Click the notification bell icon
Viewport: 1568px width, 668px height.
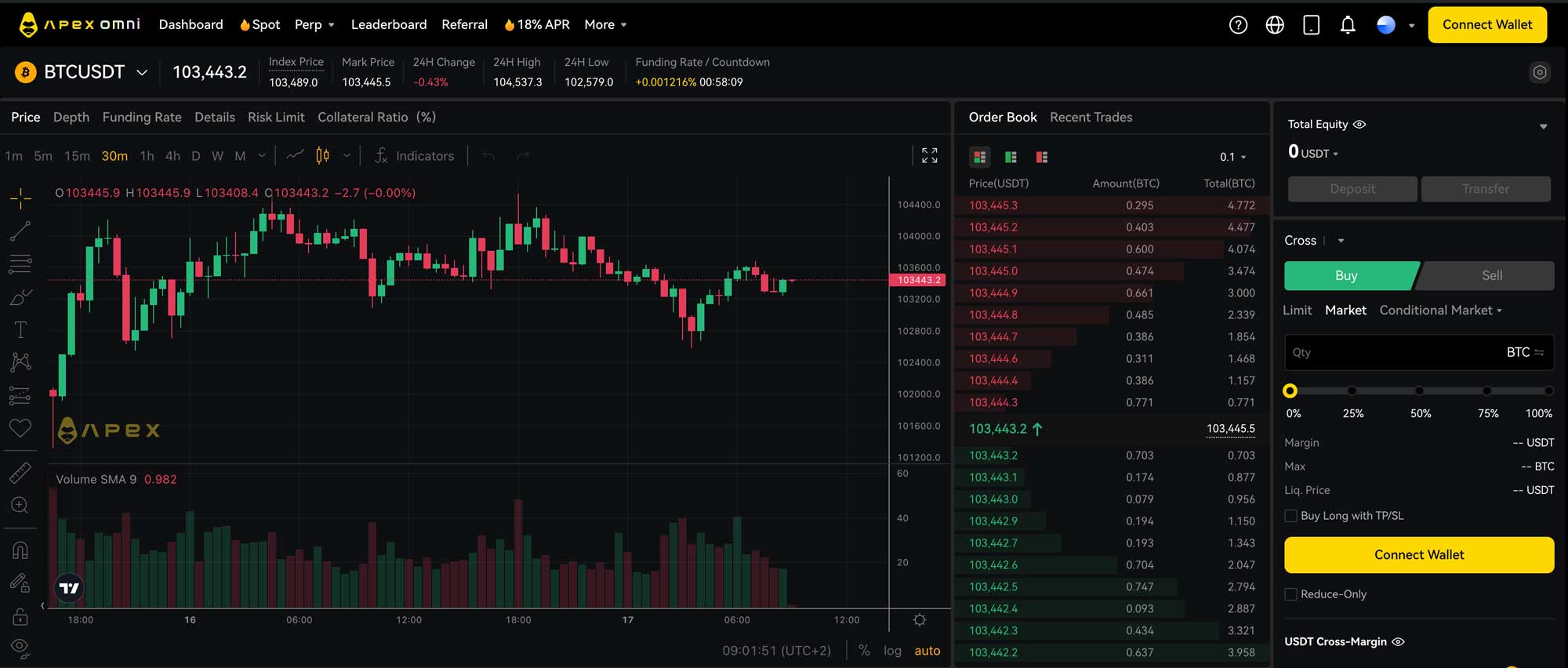(1347, 25)
